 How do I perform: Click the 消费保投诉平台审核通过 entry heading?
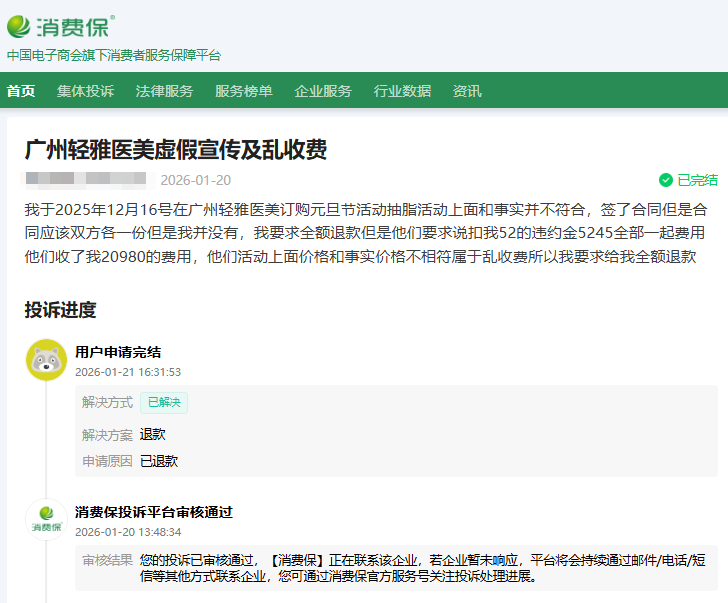(x=153, y=512)
